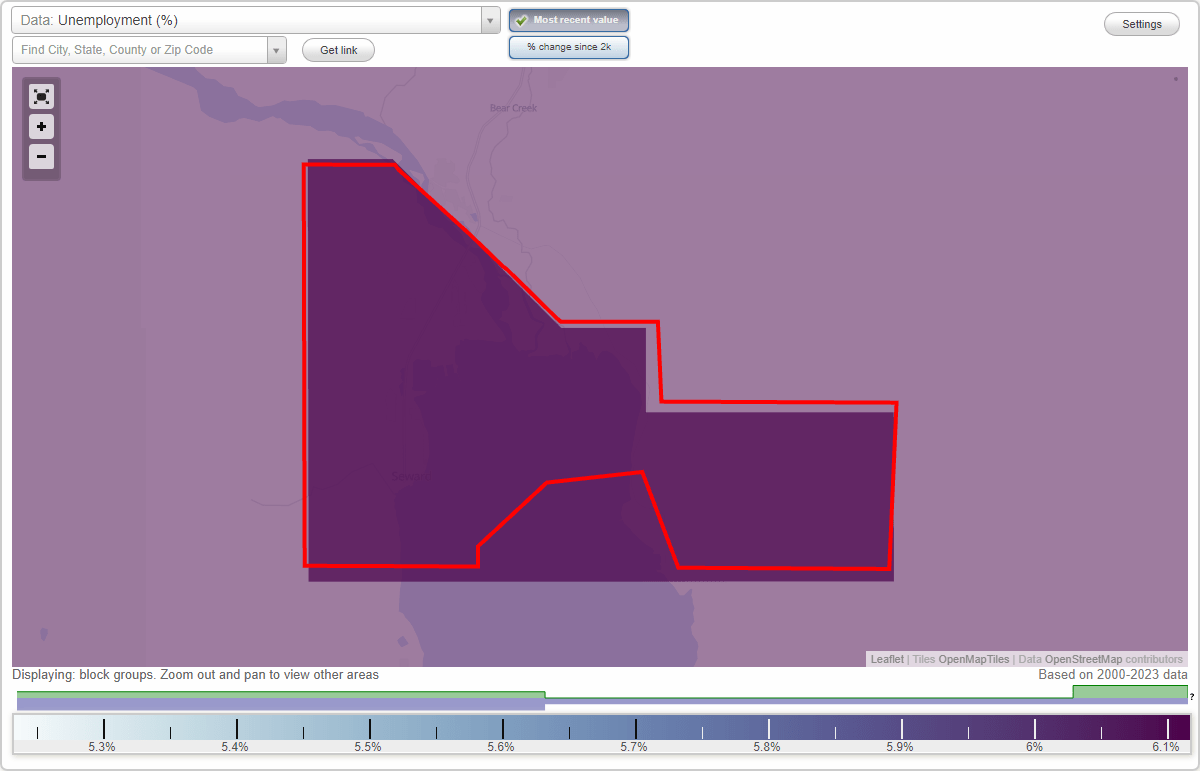Click the Bear Creek map label
Viewport: 1200px width, 771px height.
513,108
